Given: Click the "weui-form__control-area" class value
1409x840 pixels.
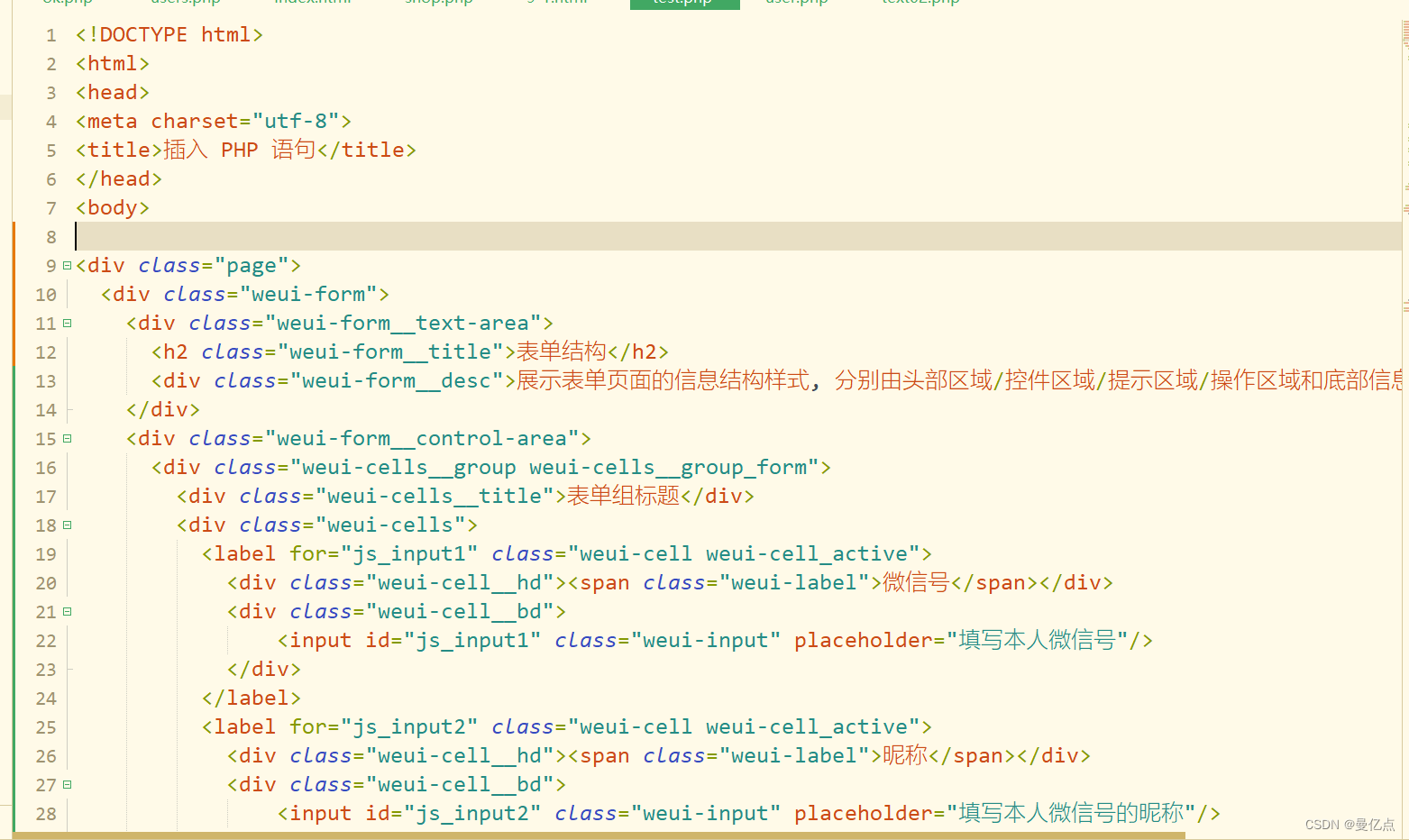Looking at the screenshot, I should [422, 439].
